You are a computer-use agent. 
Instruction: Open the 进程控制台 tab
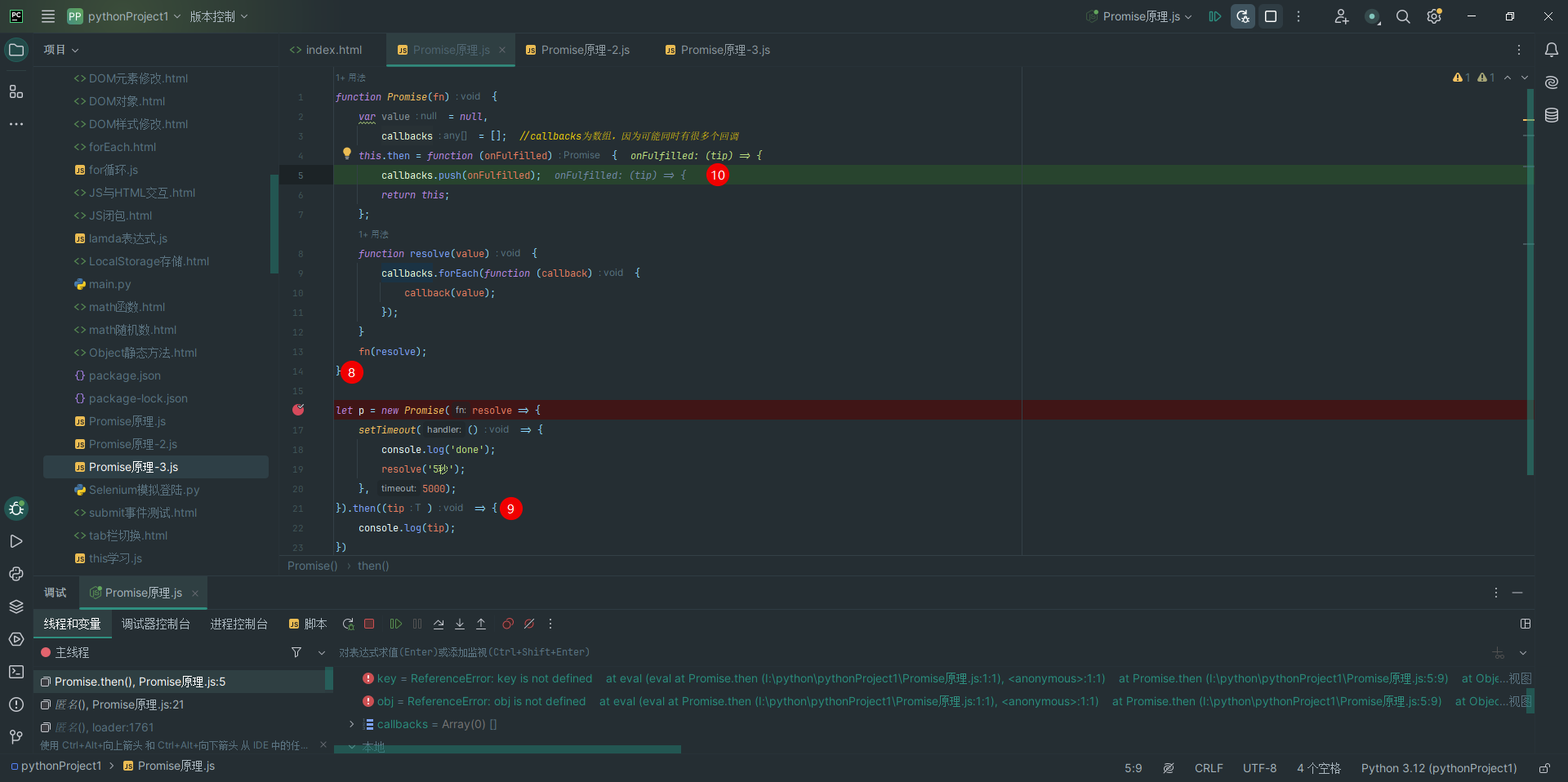point(239,624)
